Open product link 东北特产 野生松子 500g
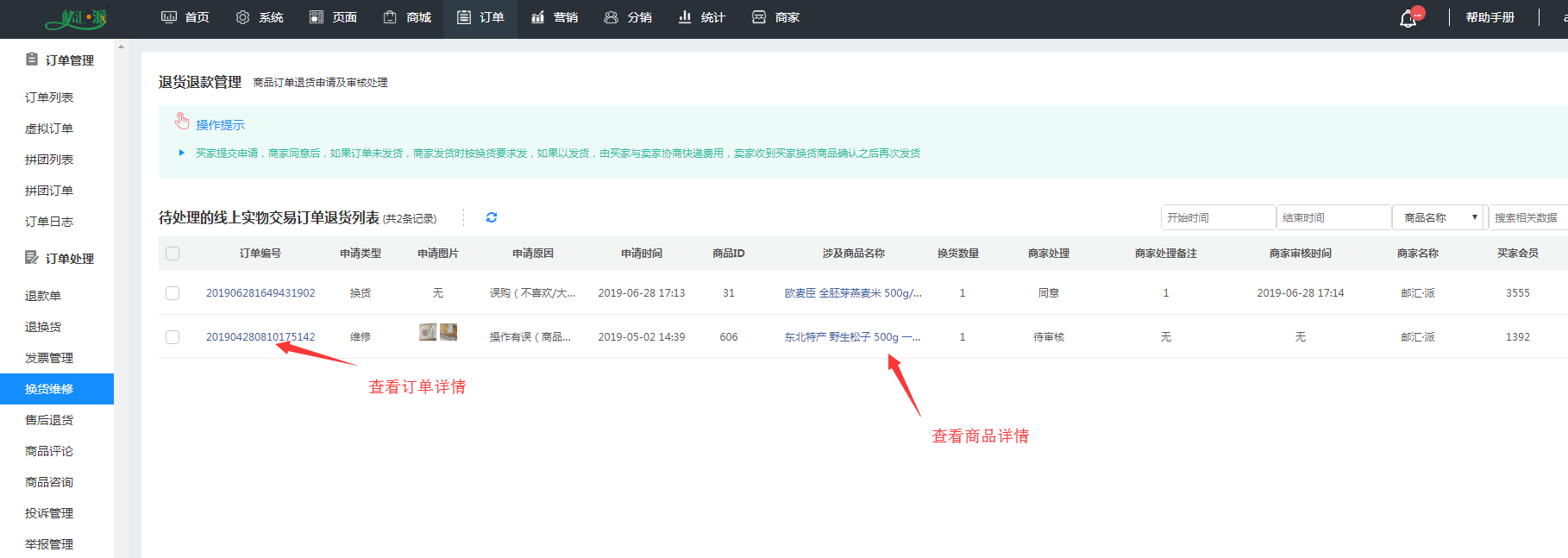The image size is (1568, 558). coord(852,337)
